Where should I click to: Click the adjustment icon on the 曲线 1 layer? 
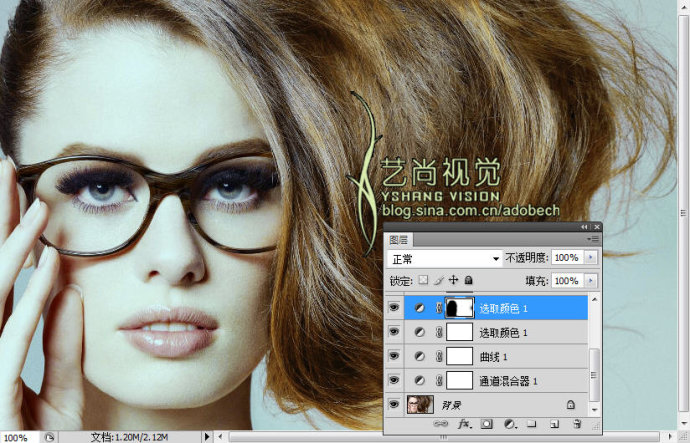(420, 356)
